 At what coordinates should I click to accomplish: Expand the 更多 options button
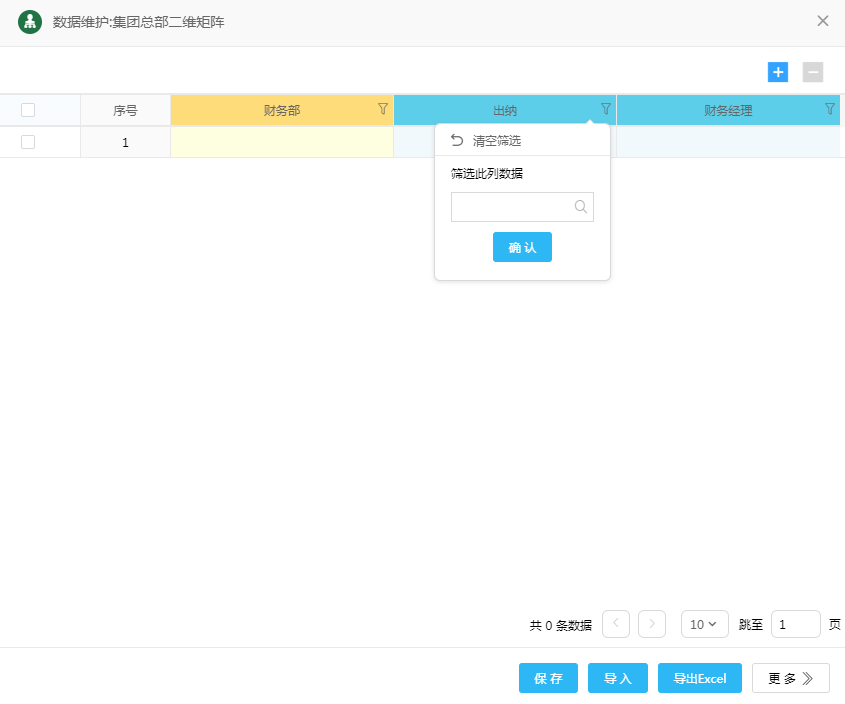[791, 678]
